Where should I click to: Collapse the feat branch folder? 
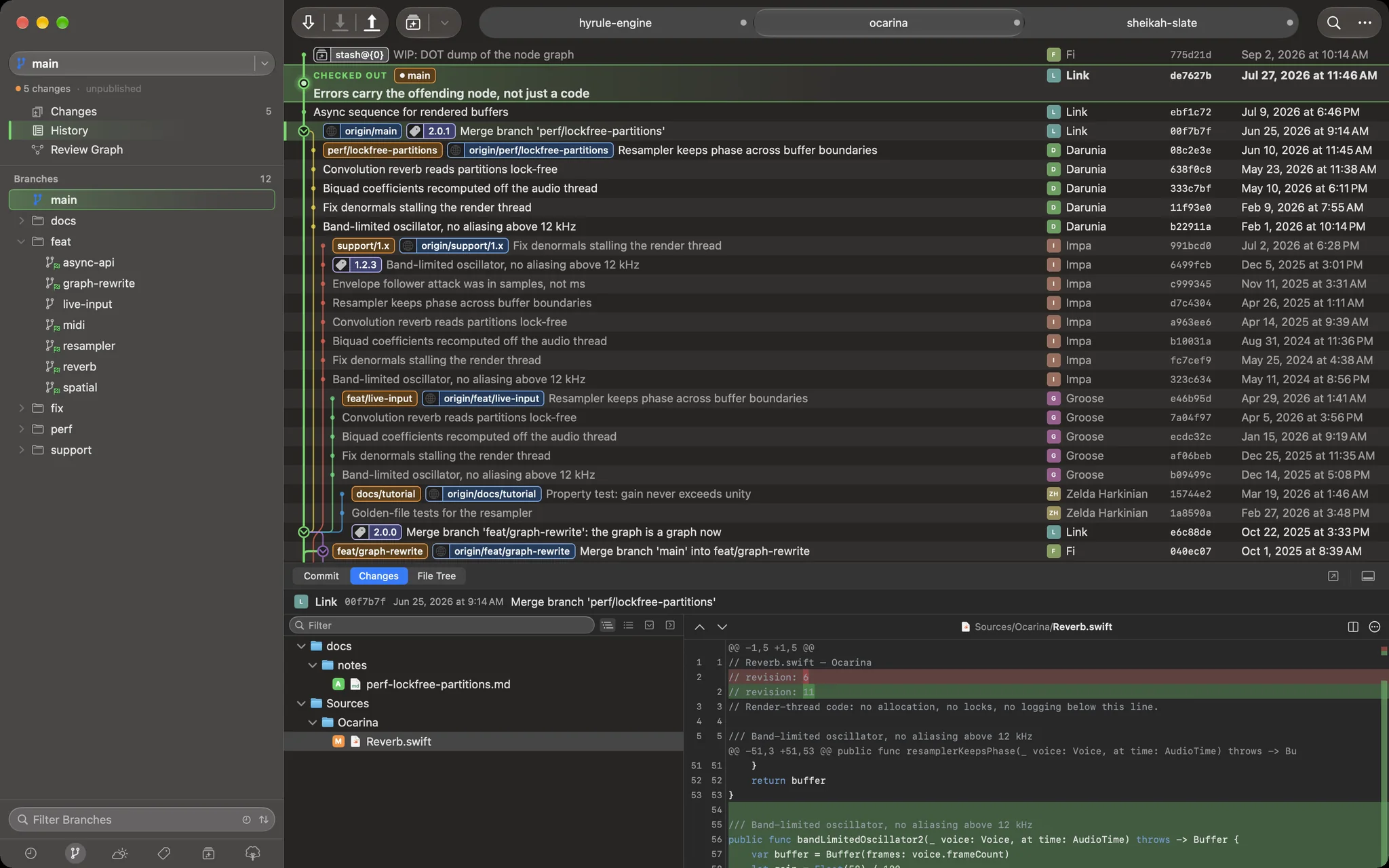coord(21,241)
